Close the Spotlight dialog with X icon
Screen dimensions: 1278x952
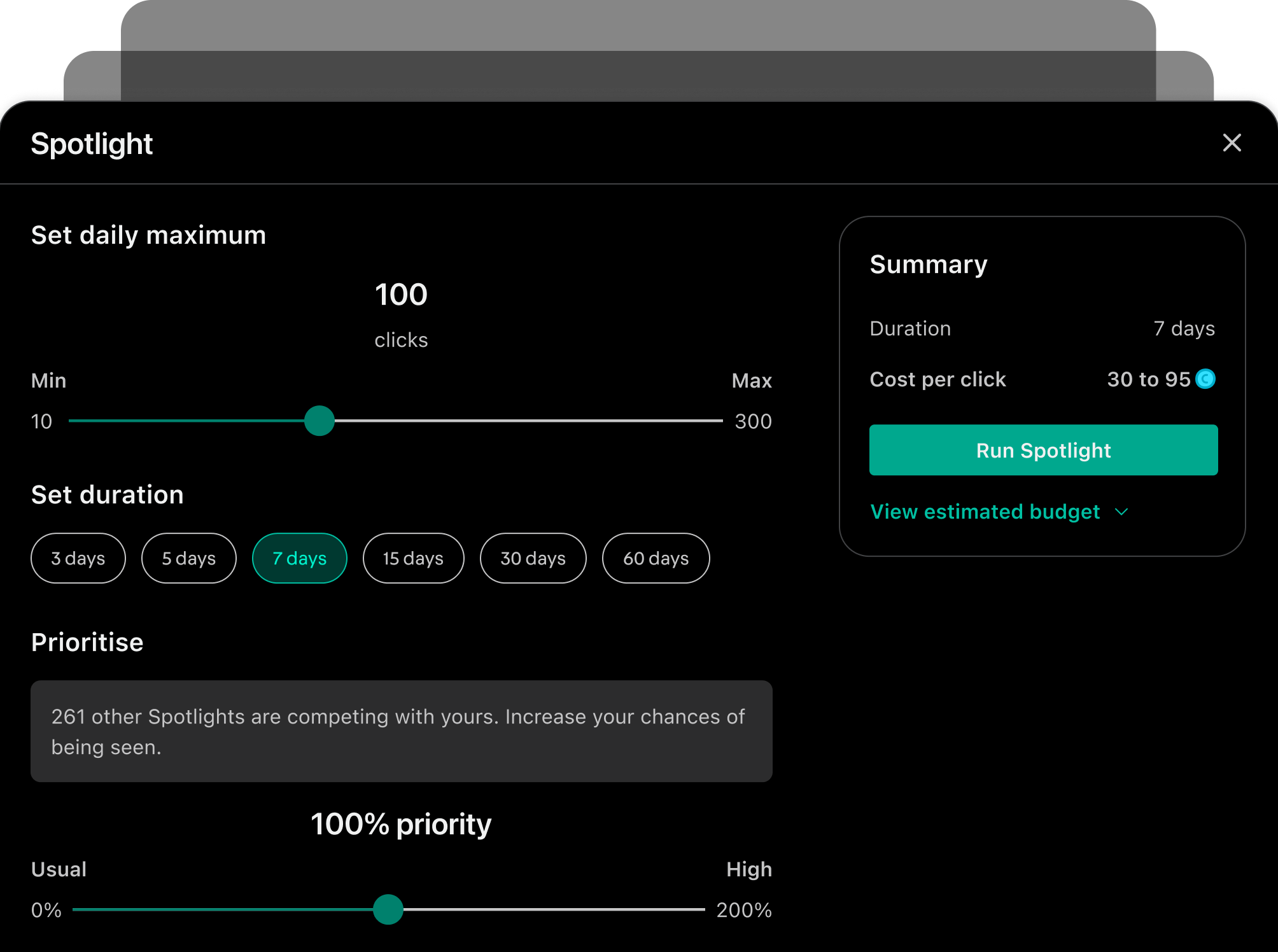[x=1232, y=143]
